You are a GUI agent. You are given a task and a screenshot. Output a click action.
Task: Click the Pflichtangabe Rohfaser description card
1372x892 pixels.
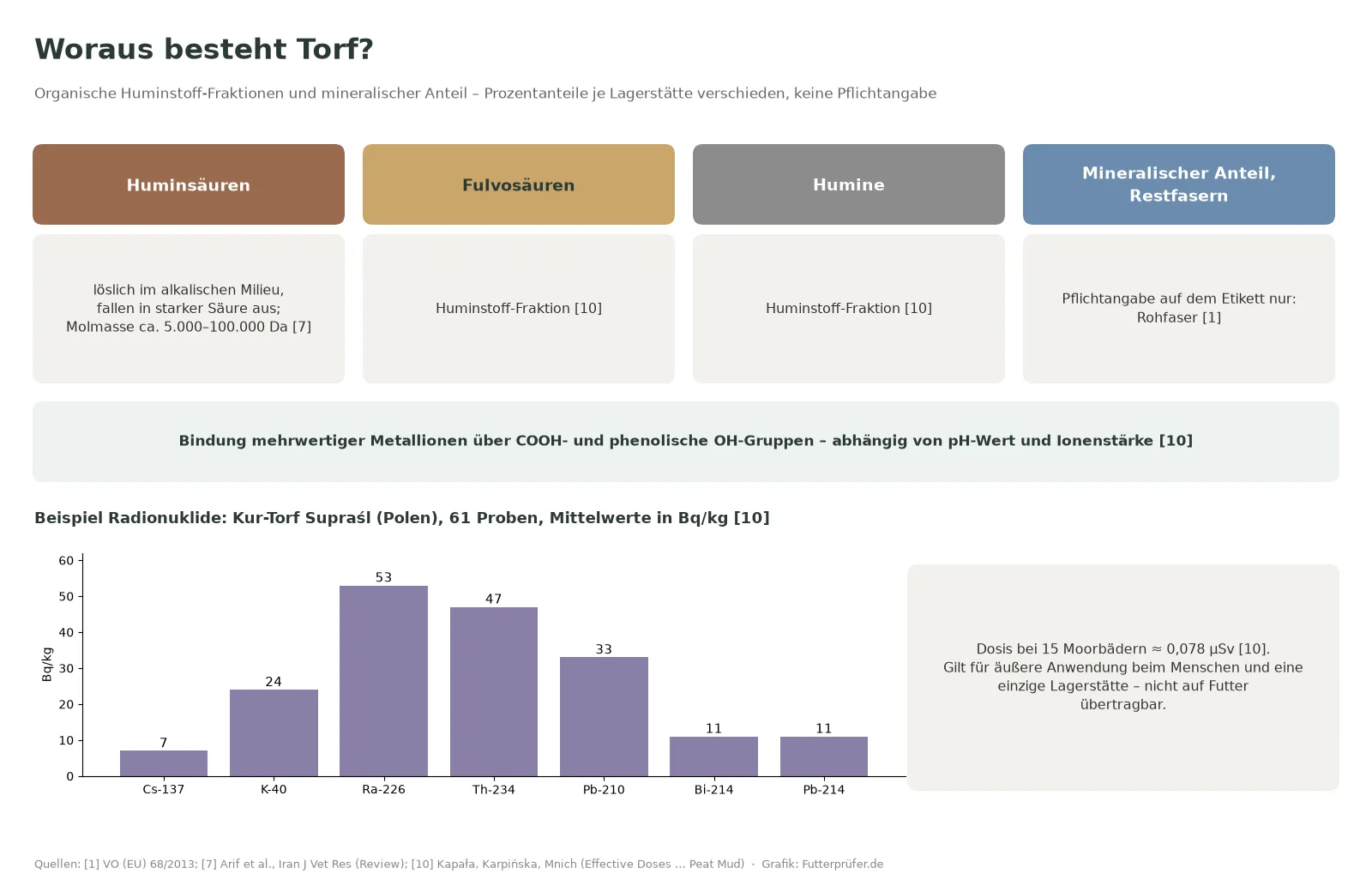click(x=1179, y=309)
